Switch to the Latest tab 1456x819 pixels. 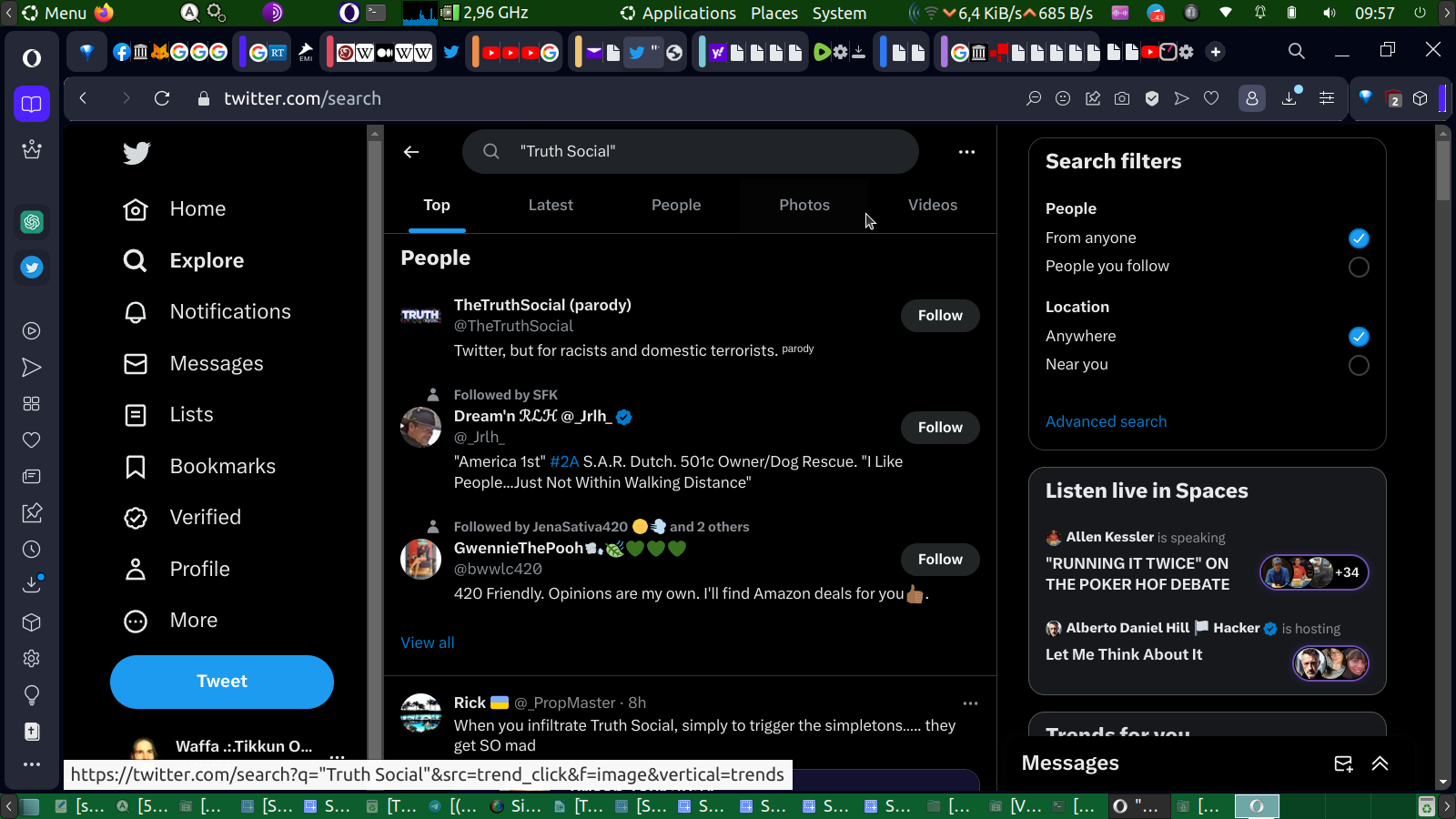(x=551, y=206)
